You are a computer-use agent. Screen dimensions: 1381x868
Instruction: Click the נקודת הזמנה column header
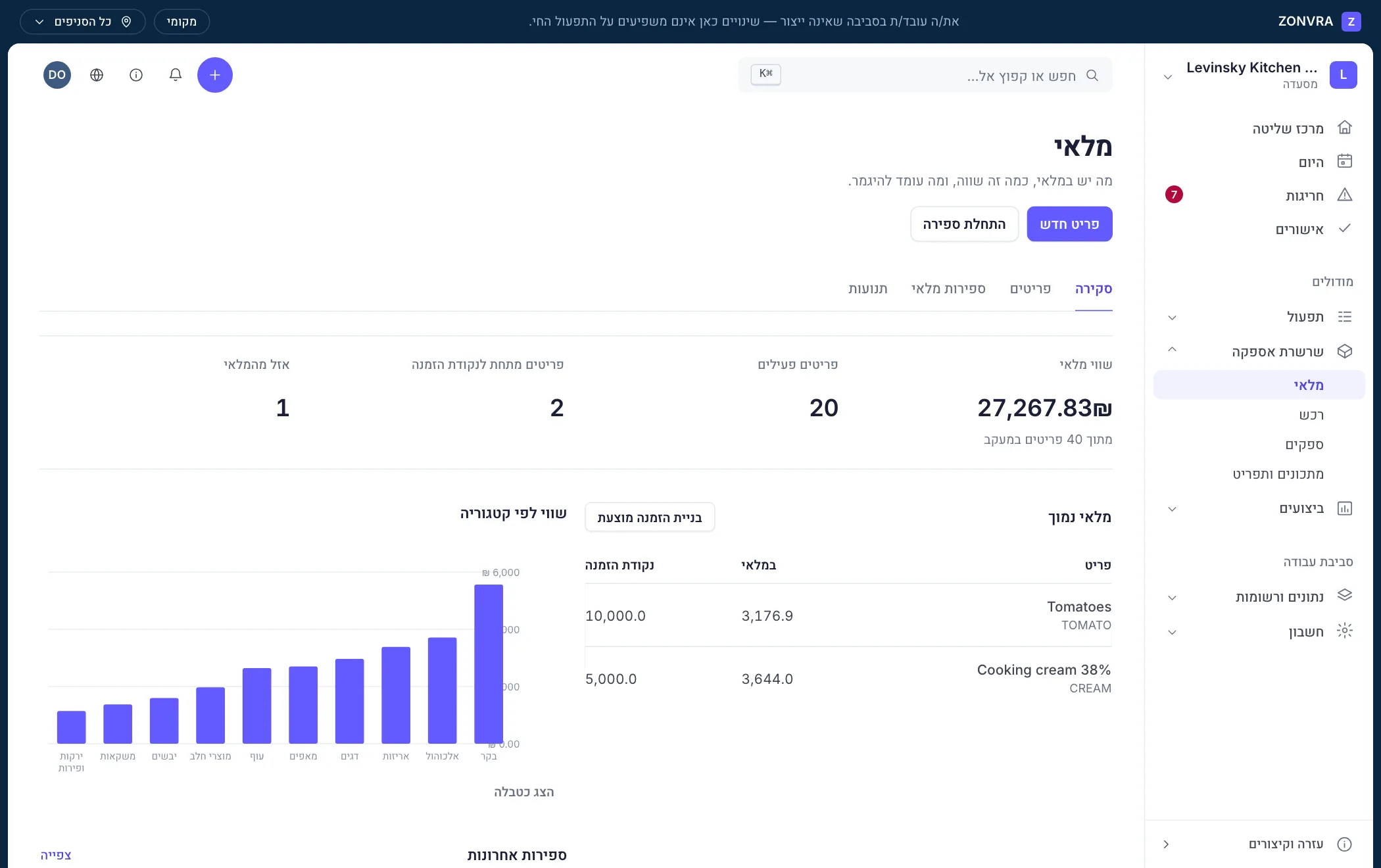pyautogui.click(x=619, y=565)
